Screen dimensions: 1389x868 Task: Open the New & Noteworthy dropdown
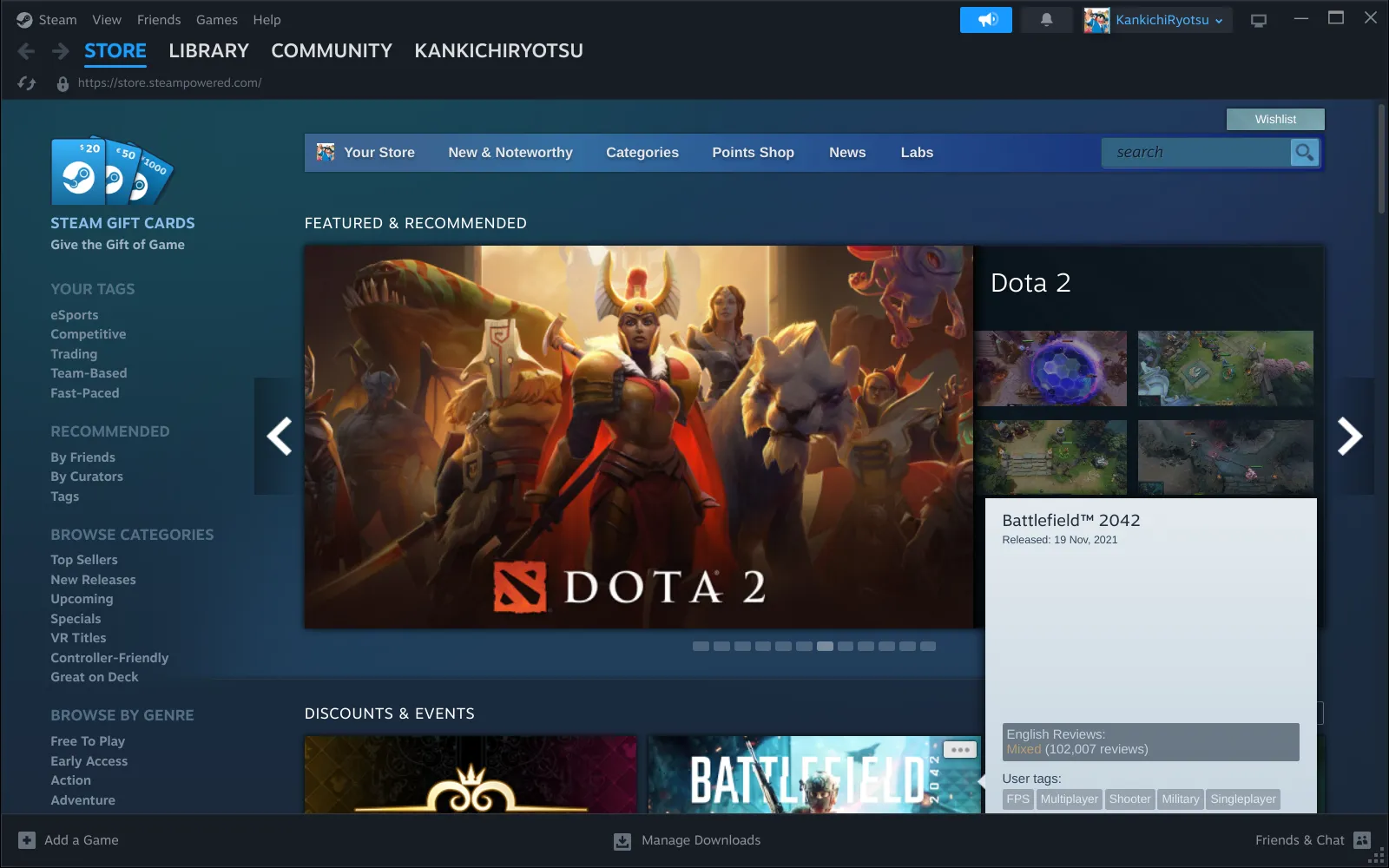(510, 153)
